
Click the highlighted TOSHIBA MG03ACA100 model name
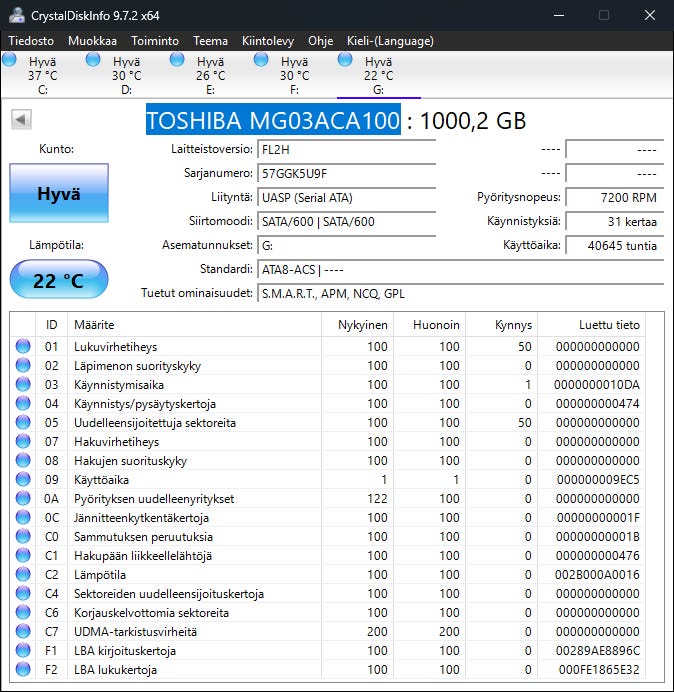pyautogui.click(x=273, y=121)
